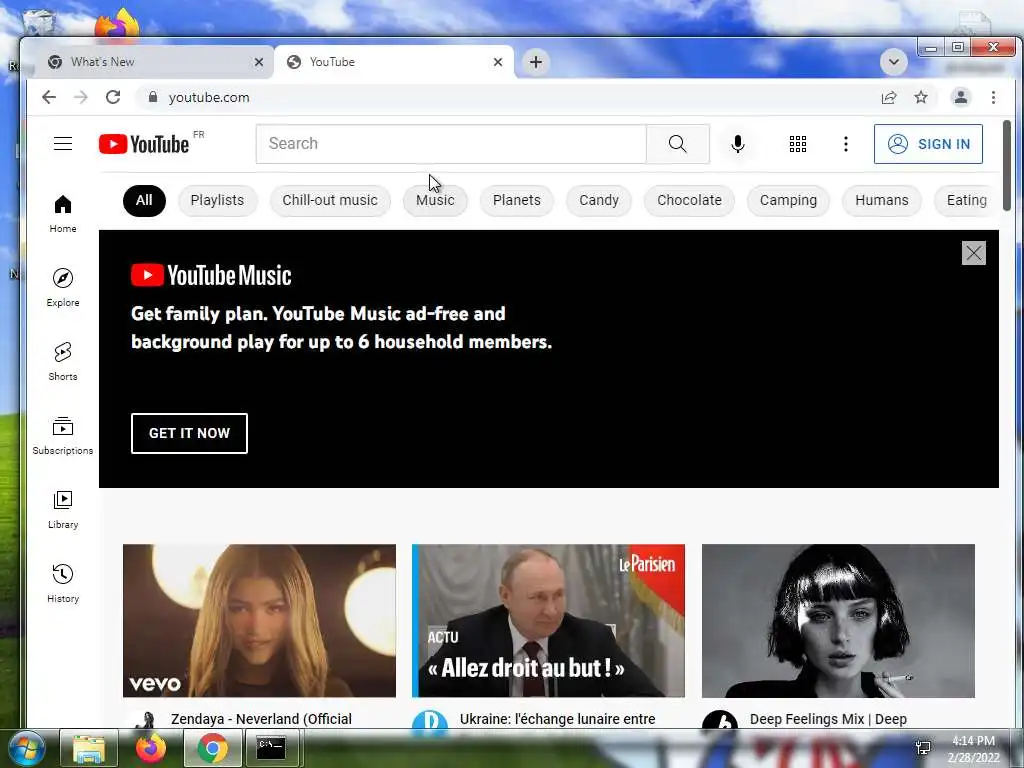The image size is (1024, 768).
Task: View site info lock icon
Action: pyautogui.click(x=153, y=97)
